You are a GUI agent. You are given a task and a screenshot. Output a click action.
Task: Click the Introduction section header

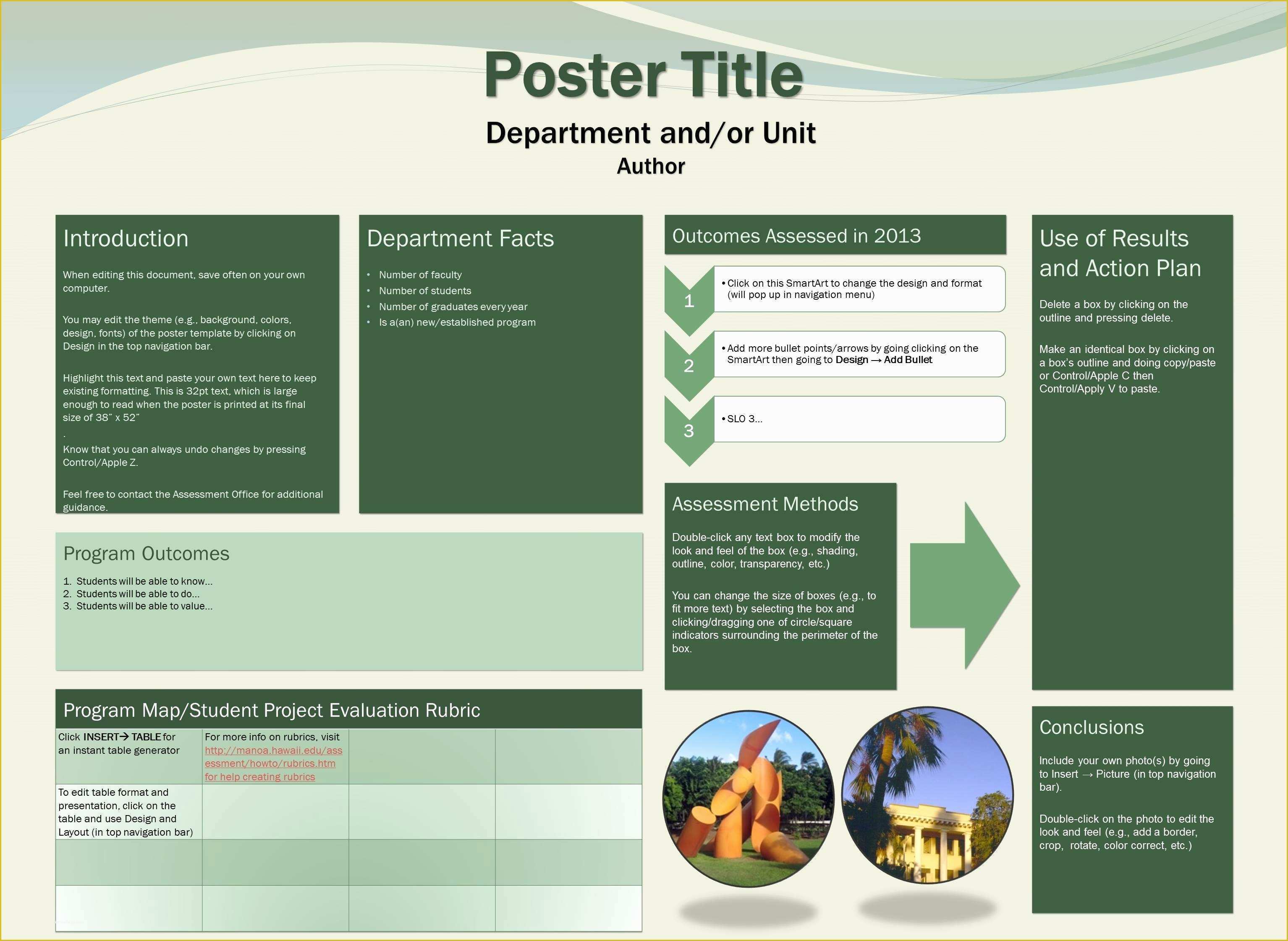coord(126,239)
